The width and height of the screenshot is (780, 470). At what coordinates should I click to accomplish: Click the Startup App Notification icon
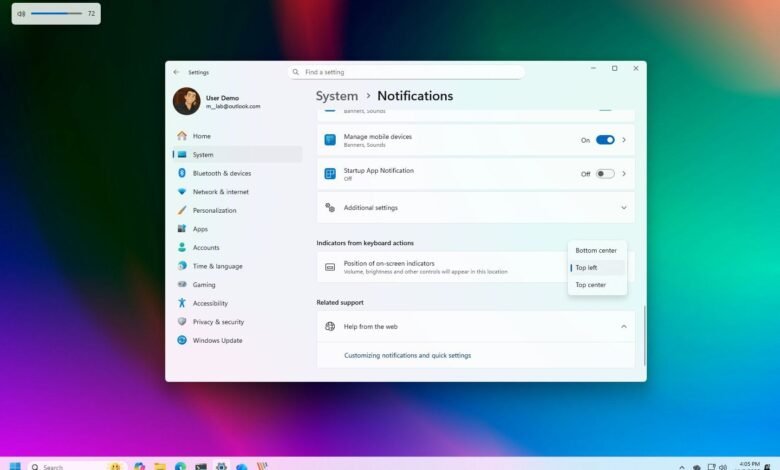point(330,174)
